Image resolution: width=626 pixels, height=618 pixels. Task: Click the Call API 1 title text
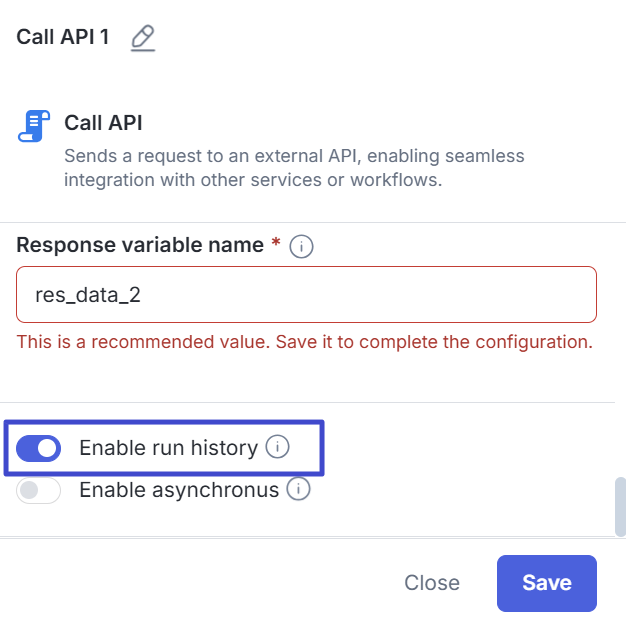pos(63,39)
